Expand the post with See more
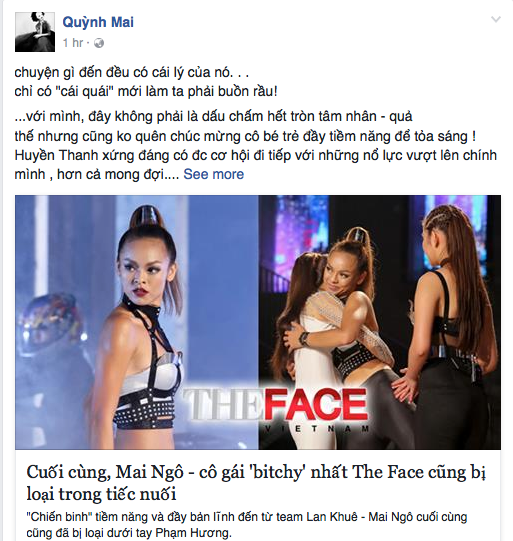This screenshot has height=541, width=513. [x=214, y=174]
